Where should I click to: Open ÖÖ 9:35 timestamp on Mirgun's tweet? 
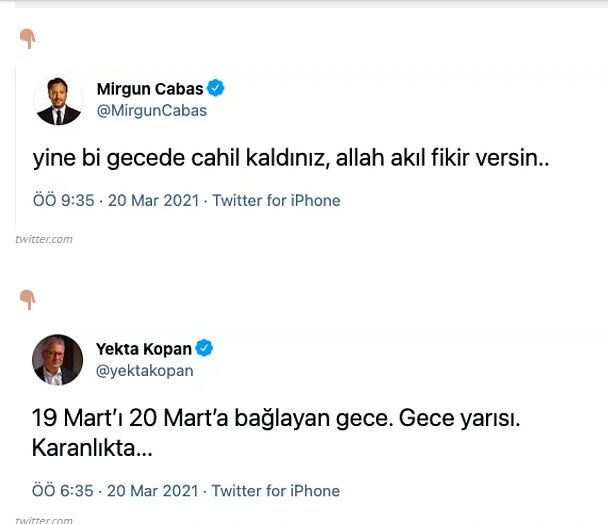point(64,201)
